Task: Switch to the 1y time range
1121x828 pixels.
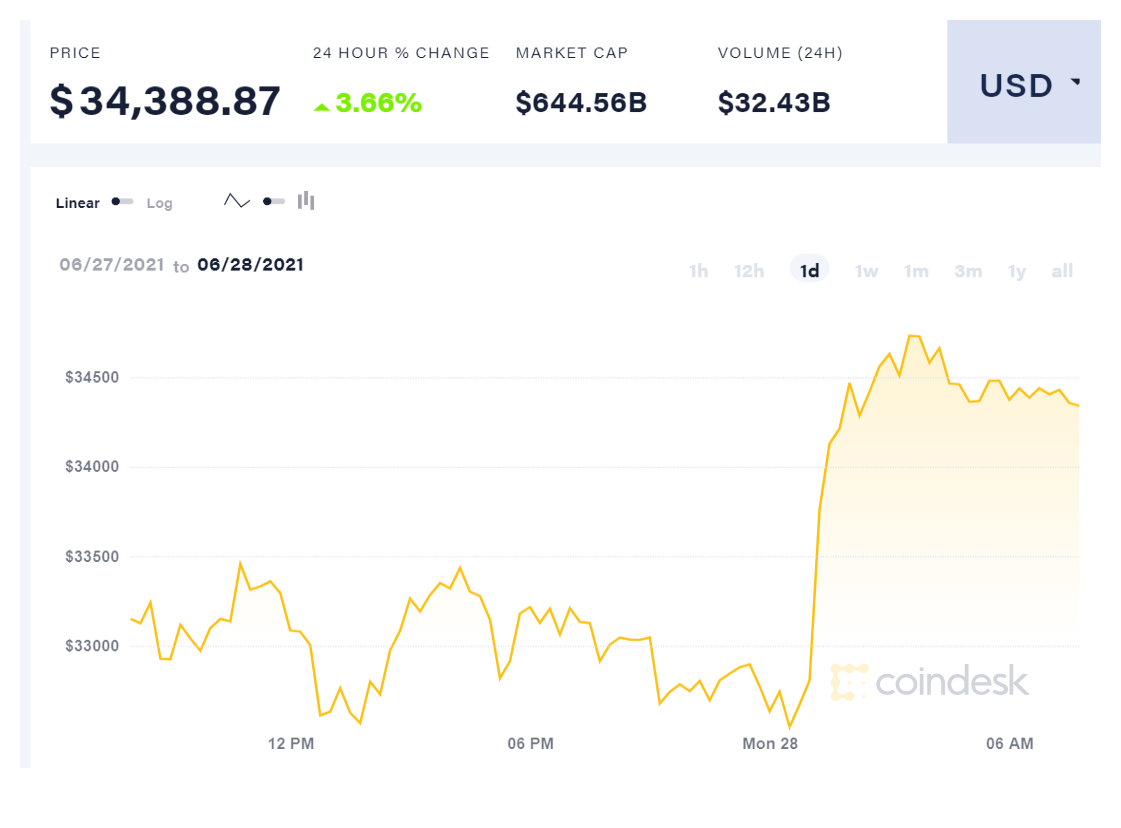Action: click(x=1017, y=271)
